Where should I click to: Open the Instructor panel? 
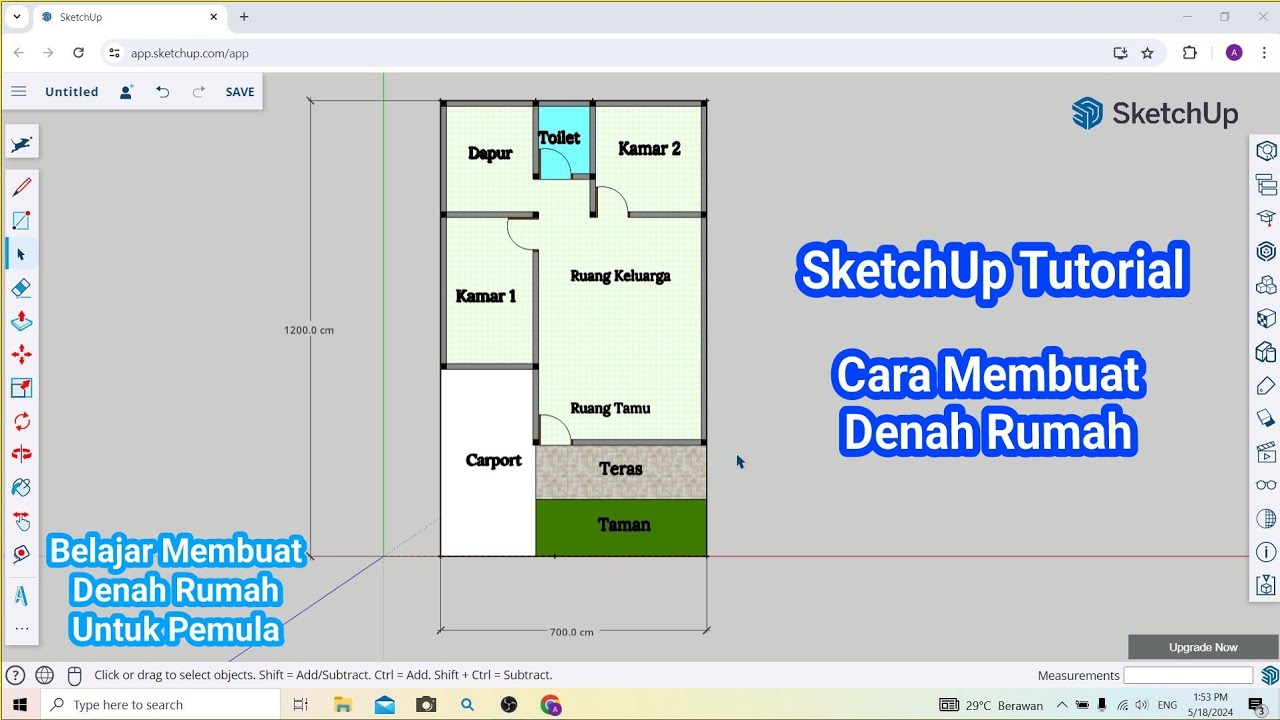coord(1266,218)
